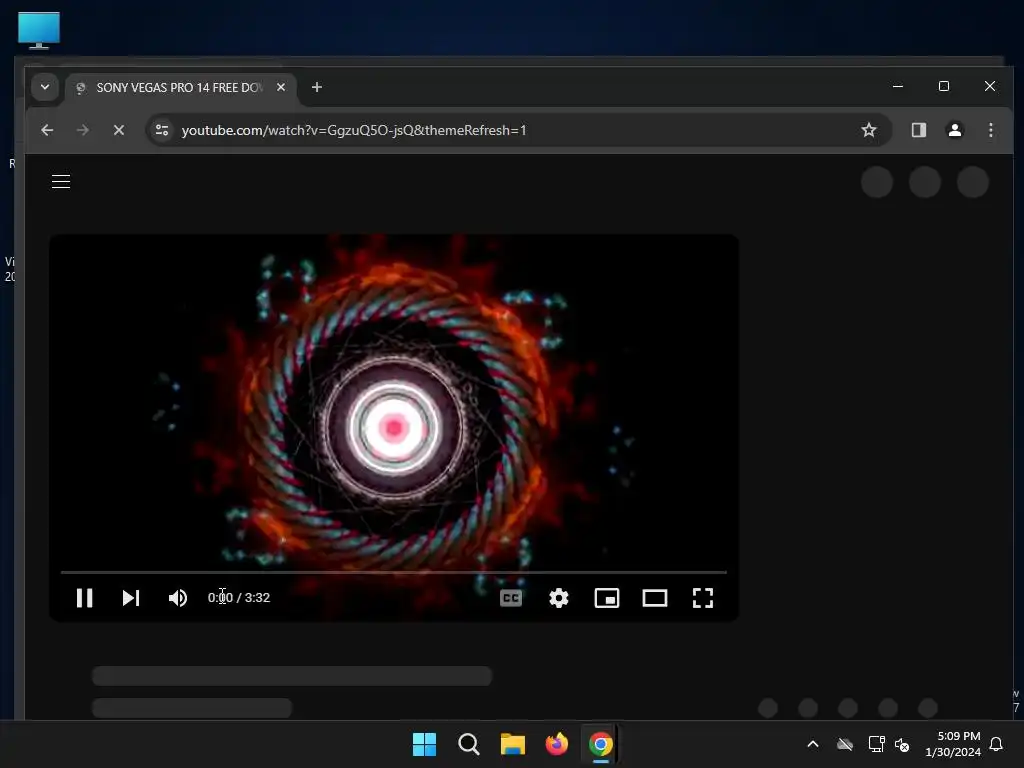Click the greyed forward navigation arrow
Screen dimensions: 1024x768
coord(82,130)
